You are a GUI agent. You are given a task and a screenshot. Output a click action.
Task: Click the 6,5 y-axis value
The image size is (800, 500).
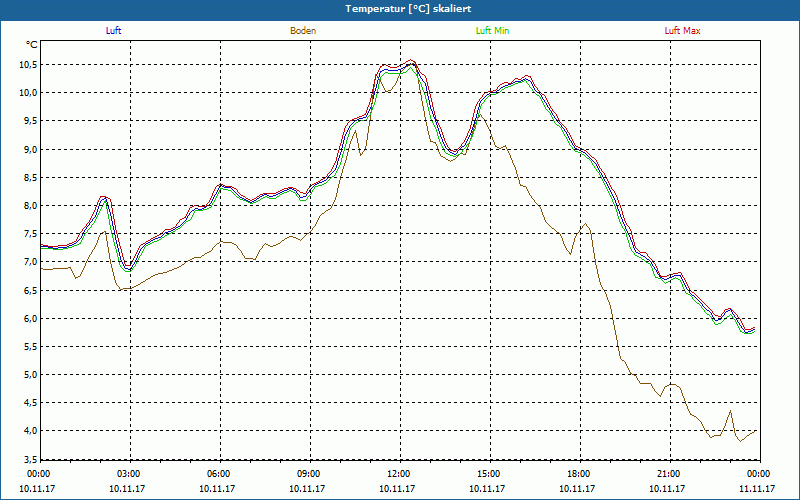(30, 290)
